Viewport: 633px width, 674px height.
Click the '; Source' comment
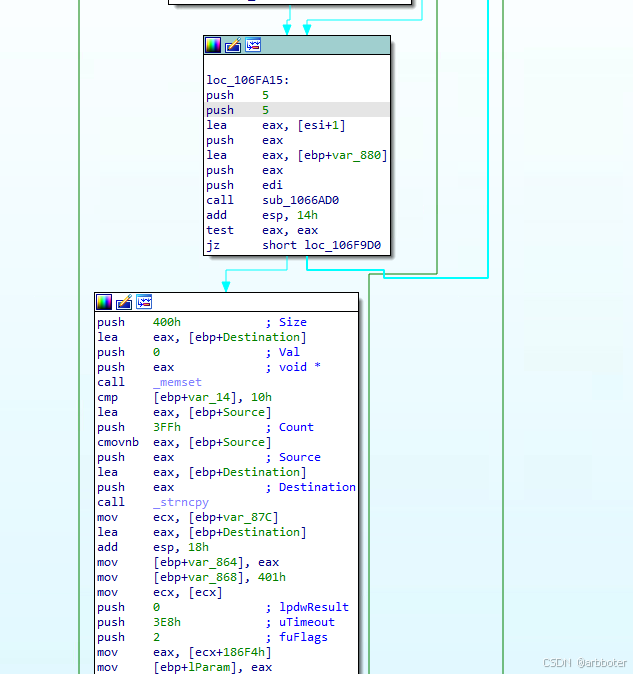(x=293, y=457)
